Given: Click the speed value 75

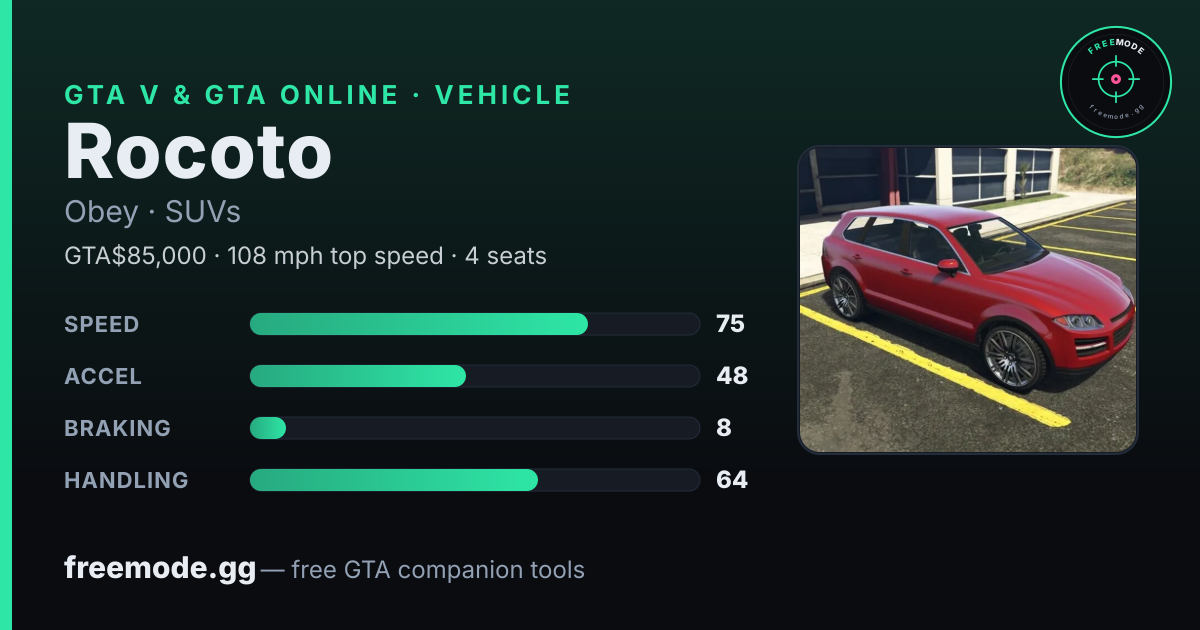Looking at the screenshot, I should pos(730,324).
